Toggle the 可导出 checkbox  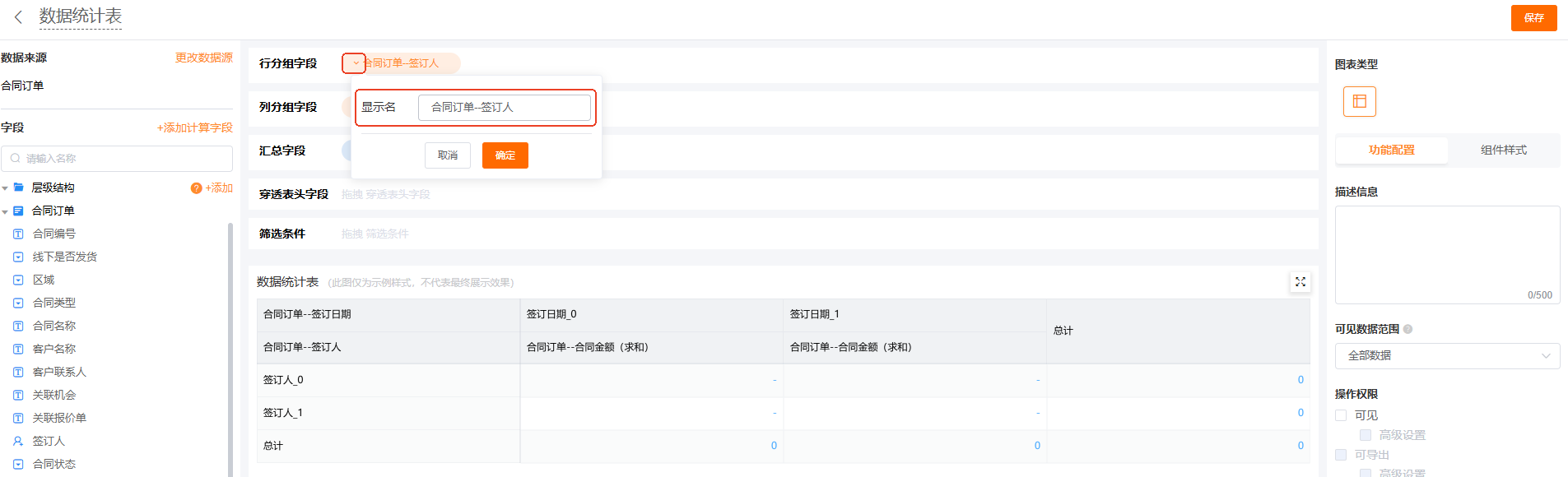coord(1341,455)
